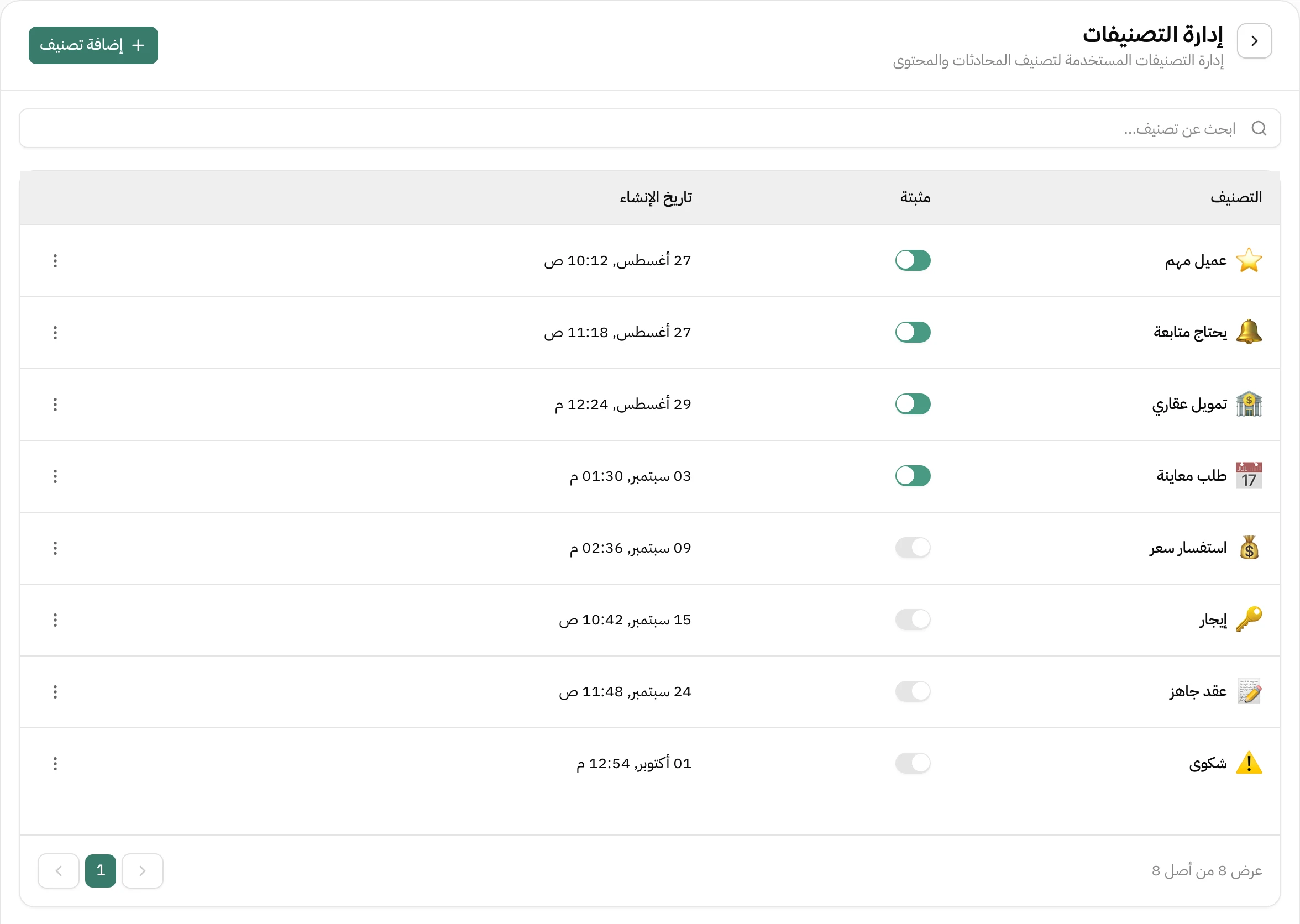Screen dimensions: 1300x924
Task: Open the three-dot menu for عقد جاهز
Action: 55,692
